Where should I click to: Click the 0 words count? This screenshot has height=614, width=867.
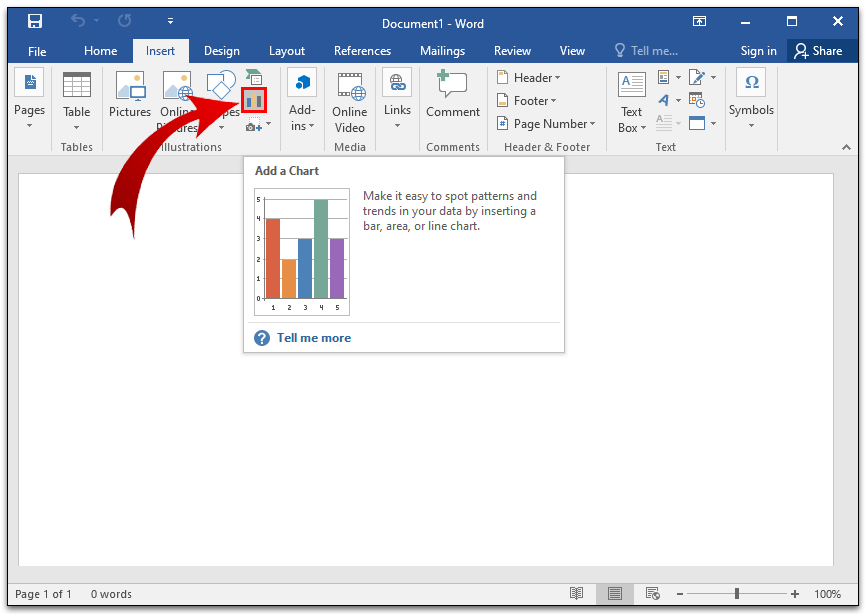coord(111,594)
